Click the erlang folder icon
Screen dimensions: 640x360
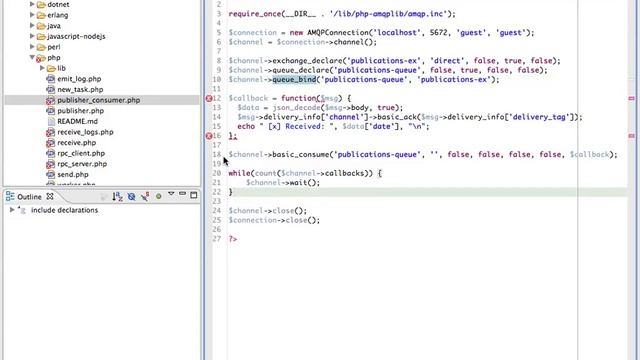click(x=41, y=16)
